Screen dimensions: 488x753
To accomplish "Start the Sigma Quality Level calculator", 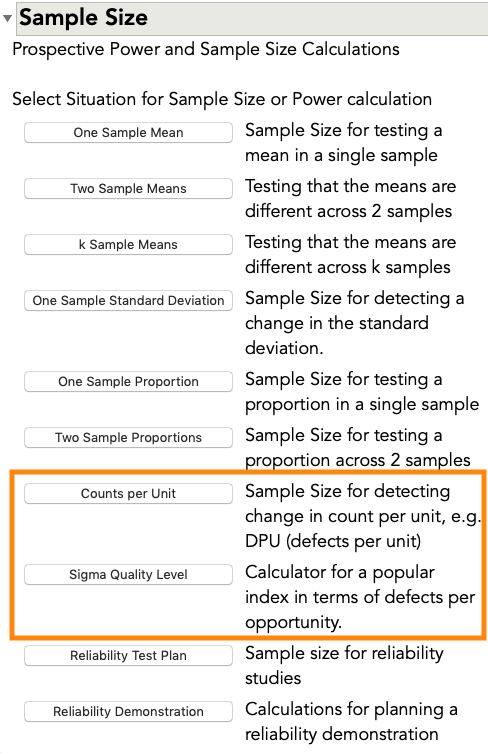I will point(128,574).
